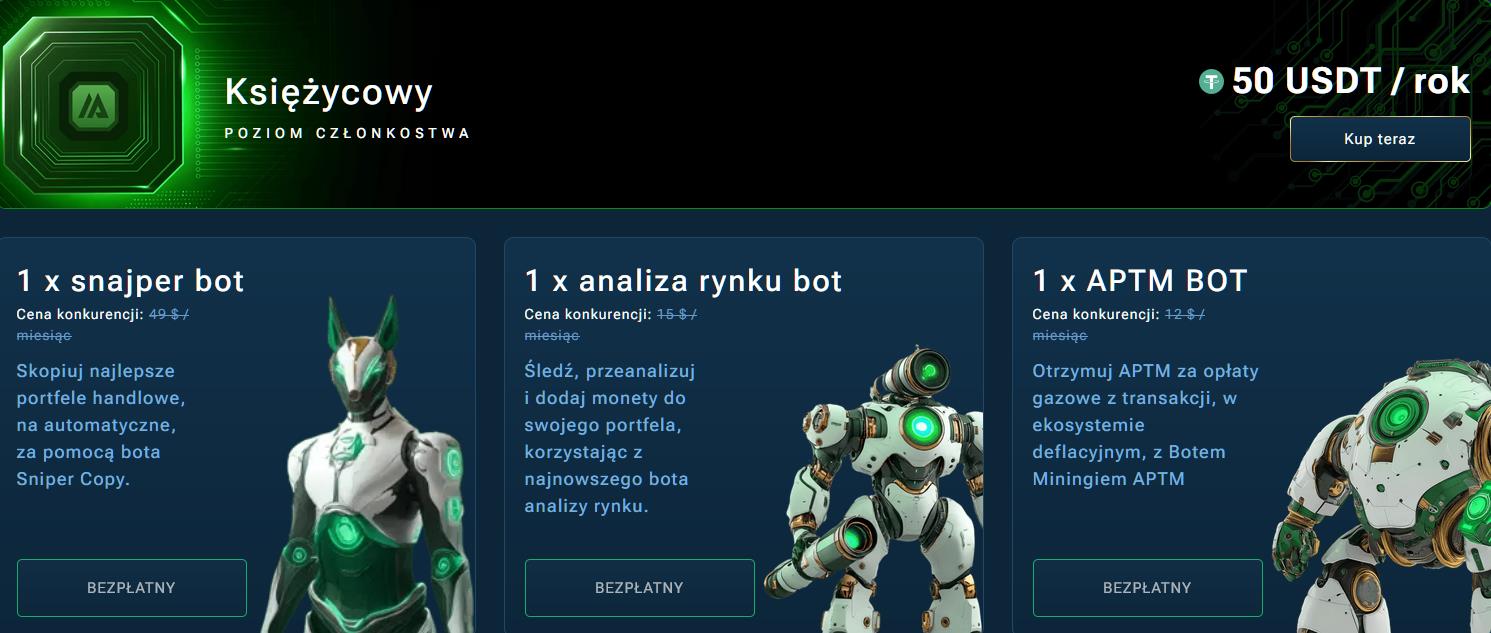Click the Tether USDT coin icon
1491x633 pixels.
(x=1211, y=82)
